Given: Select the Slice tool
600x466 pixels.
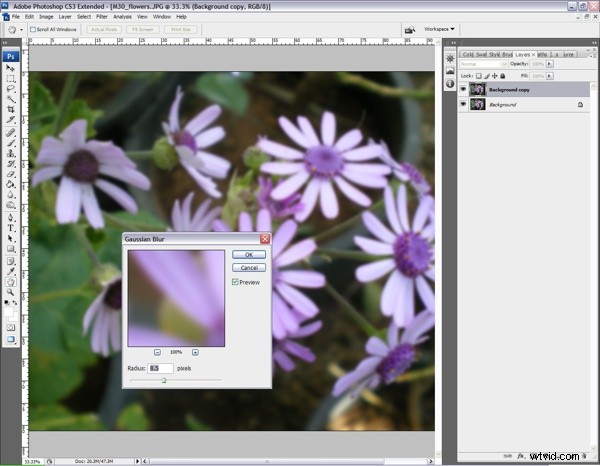Looking at the screenshot, I should 10,120.
